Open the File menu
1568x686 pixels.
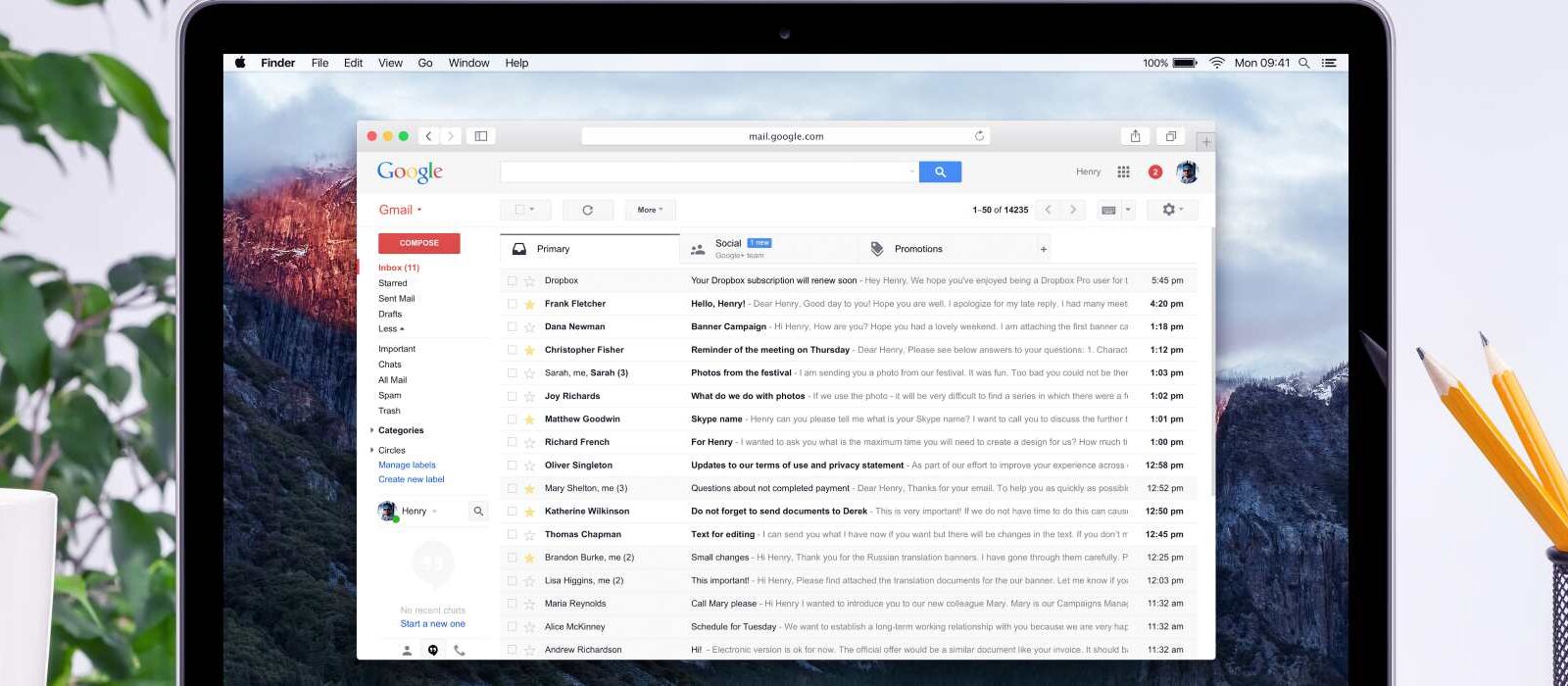point(319,63)
